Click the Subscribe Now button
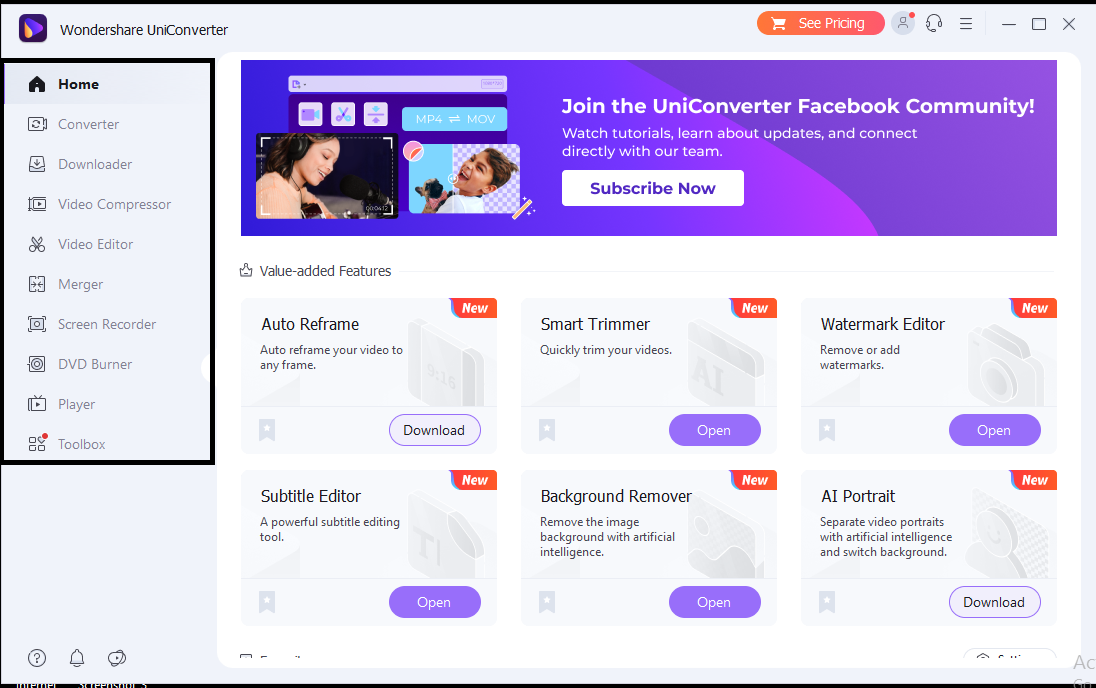The width and height of the screenshot is (1096, 688). click(x=653, y=188)
